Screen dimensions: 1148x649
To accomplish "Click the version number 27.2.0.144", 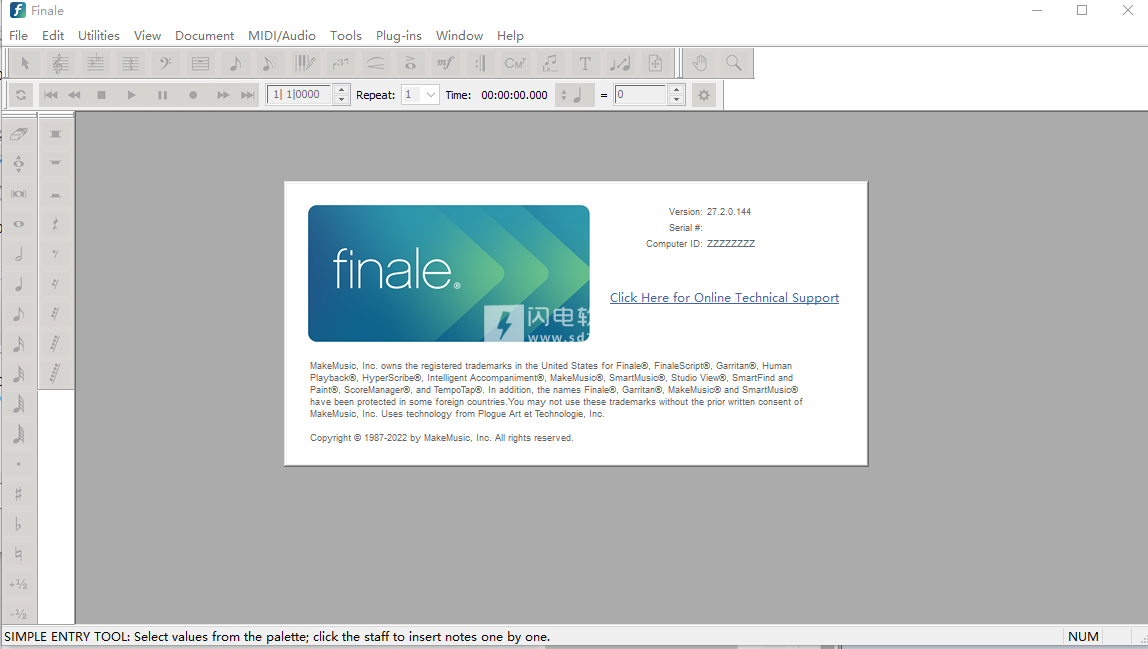I will [x=728, y=212].
